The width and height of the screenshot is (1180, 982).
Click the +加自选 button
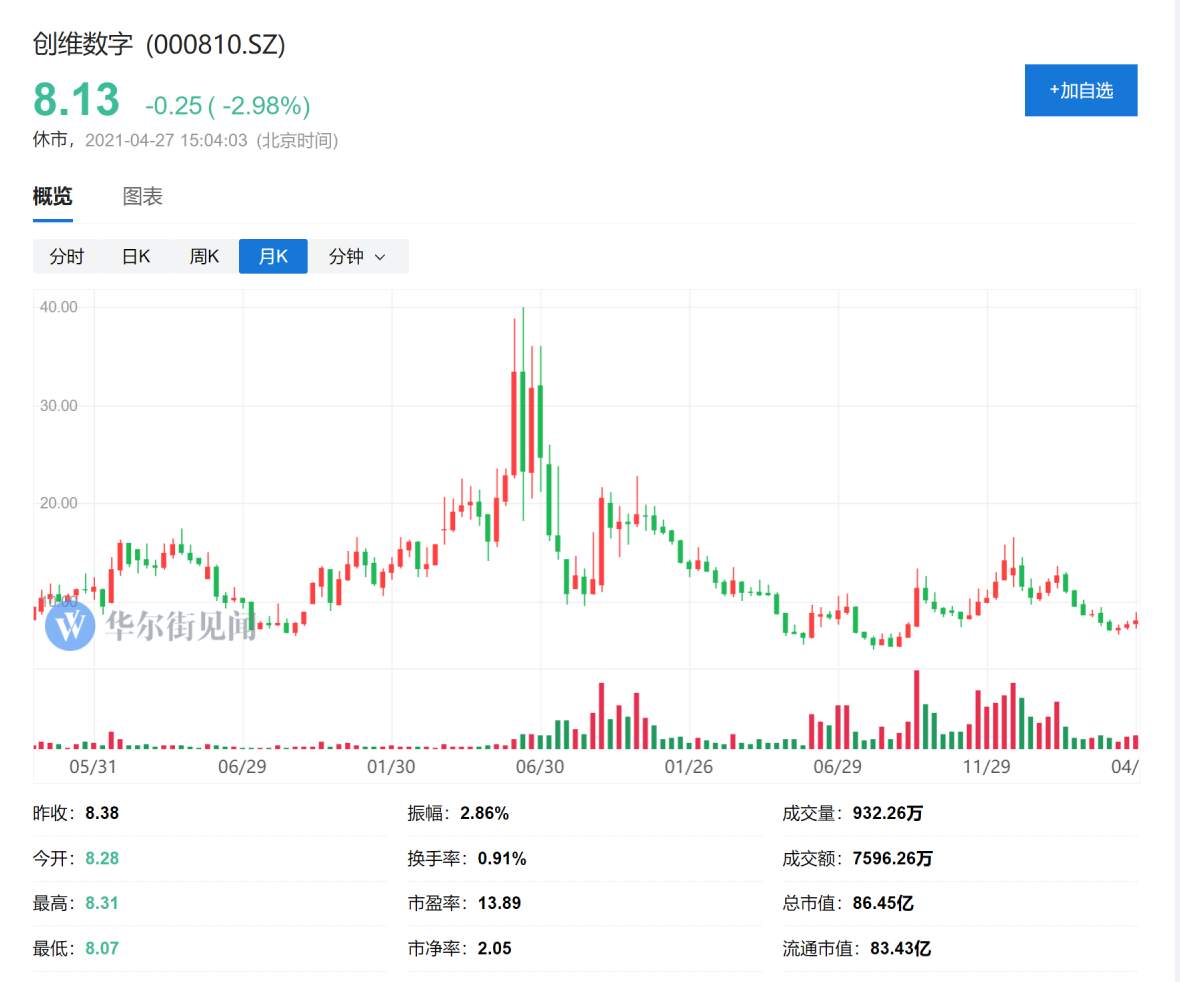click(x=1081, y=90)
